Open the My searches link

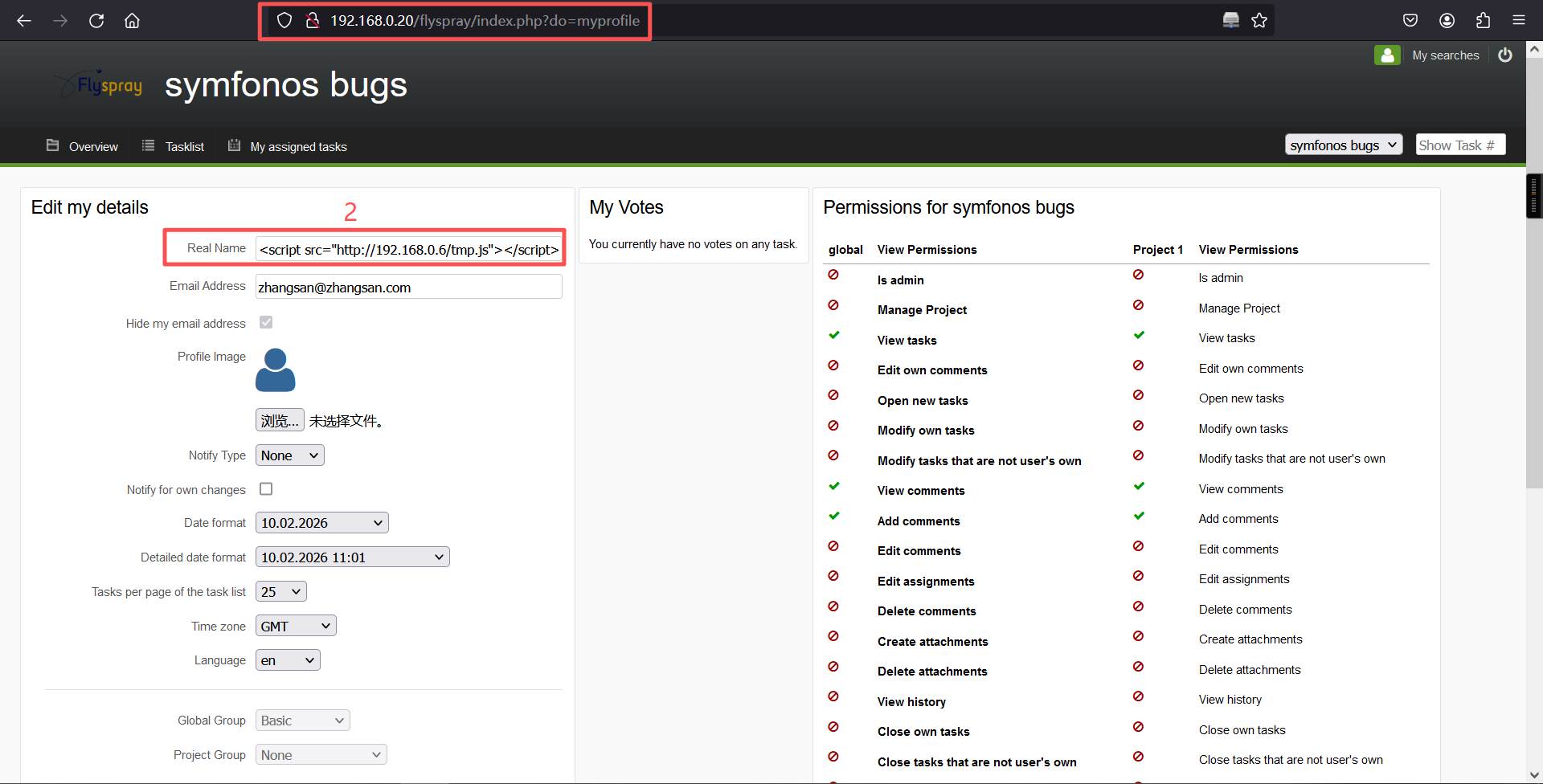(1446, 55)
